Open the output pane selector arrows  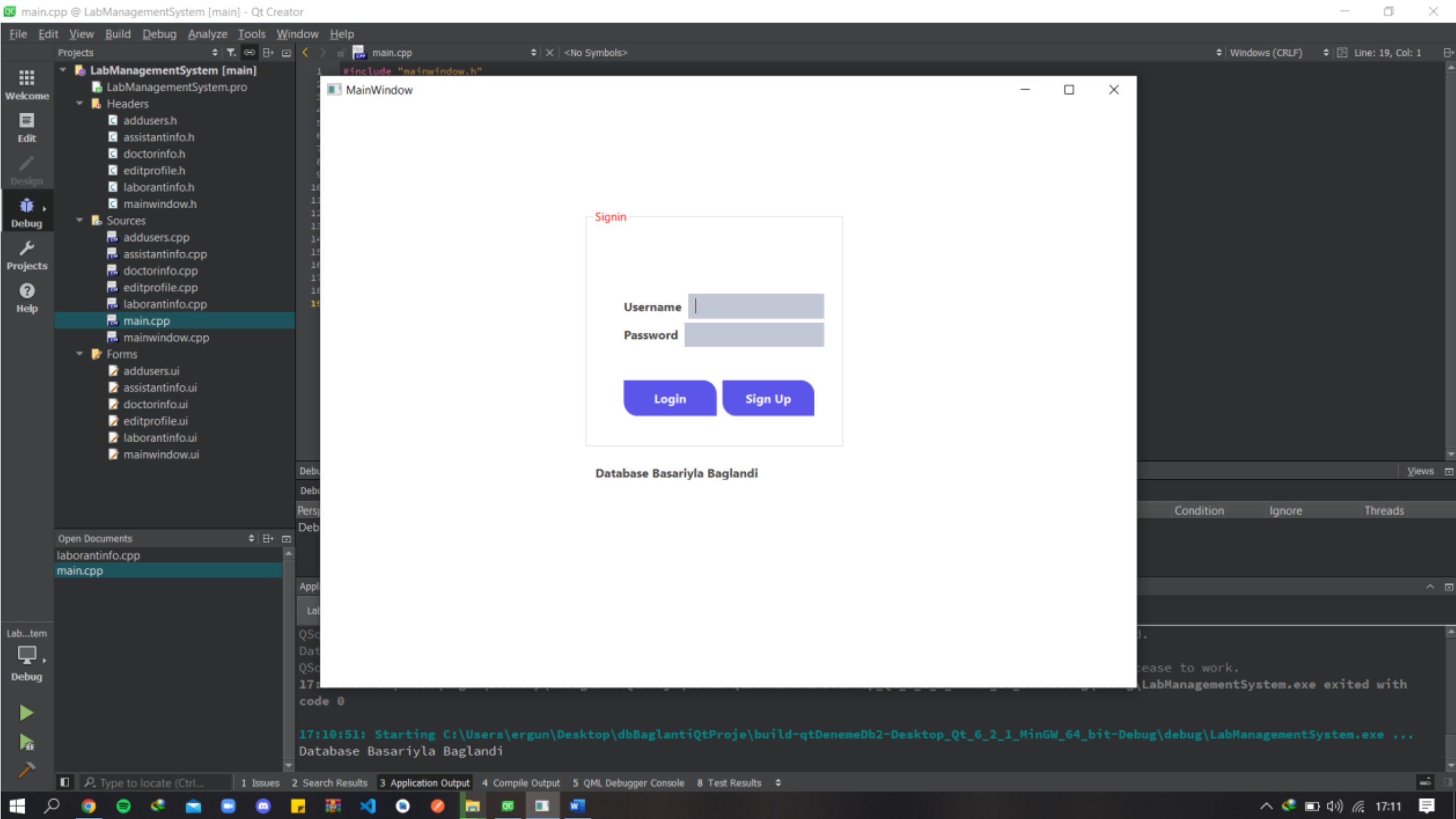[x=778, y=782]
